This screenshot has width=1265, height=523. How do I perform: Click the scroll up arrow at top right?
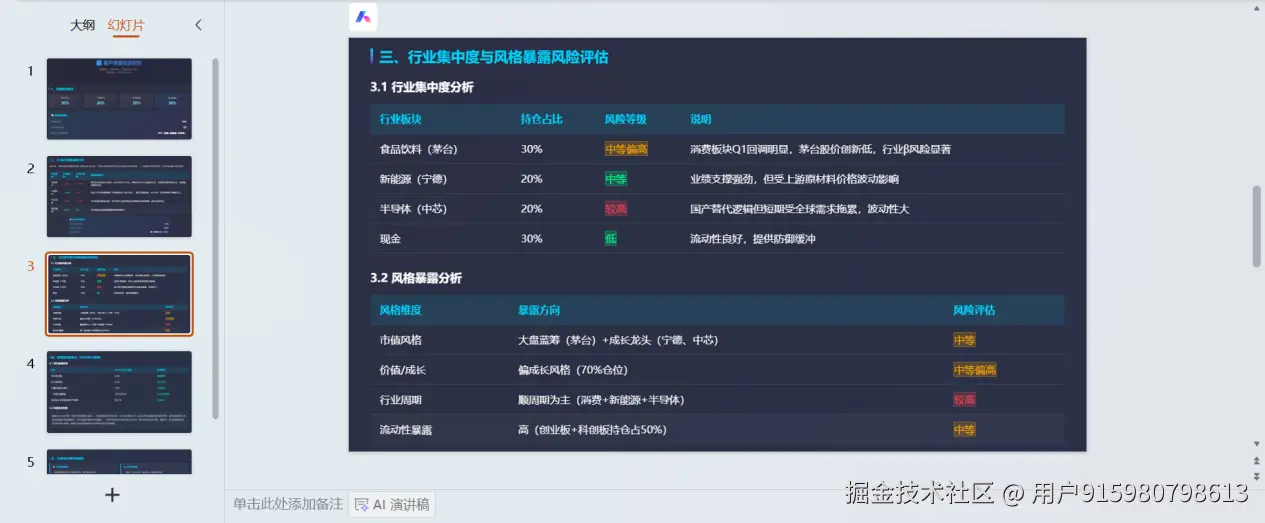click(1257, 7)
